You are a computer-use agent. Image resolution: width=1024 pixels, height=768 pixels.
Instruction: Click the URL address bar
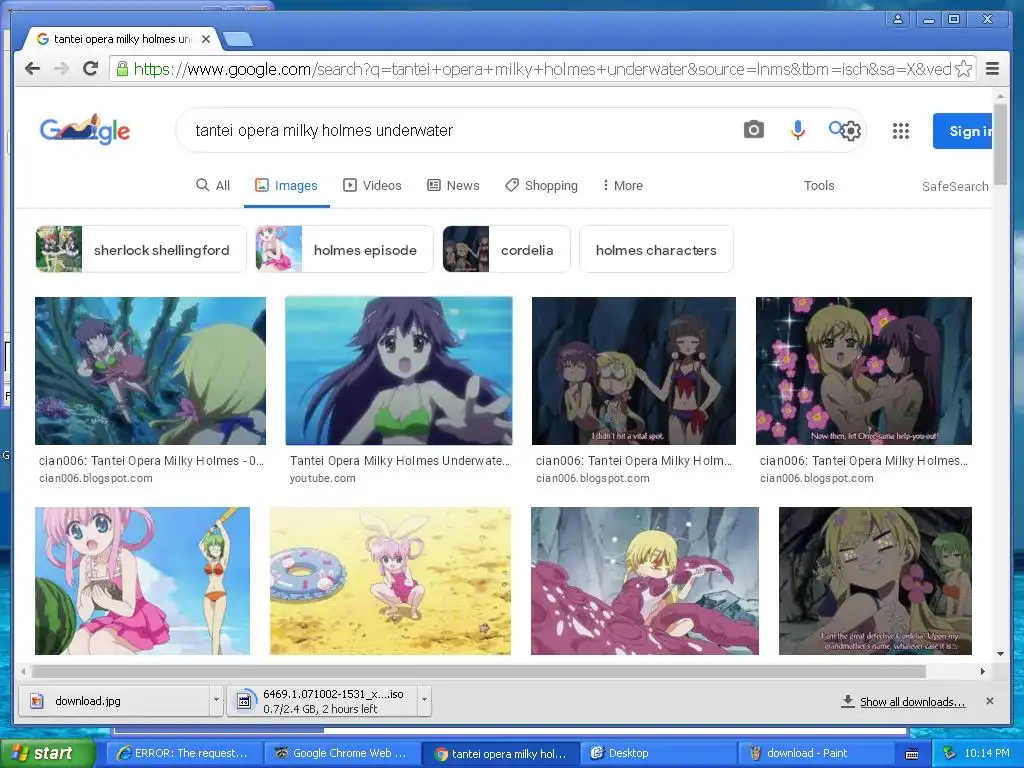542,69
